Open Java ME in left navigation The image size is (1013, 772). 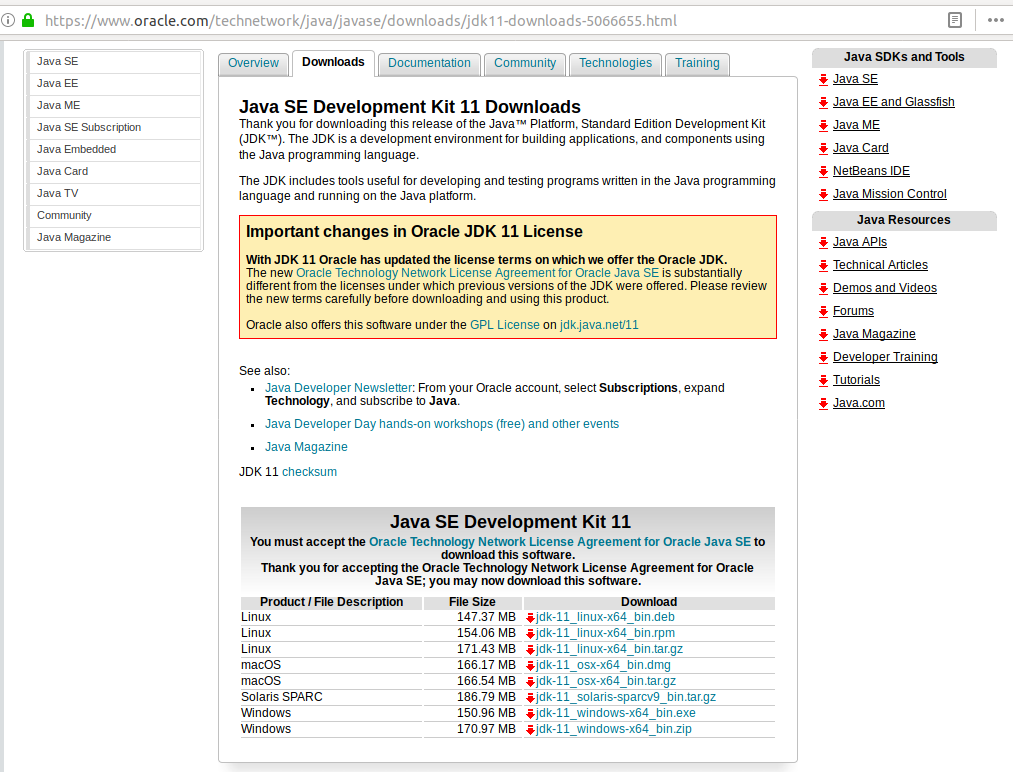point(114,105)
